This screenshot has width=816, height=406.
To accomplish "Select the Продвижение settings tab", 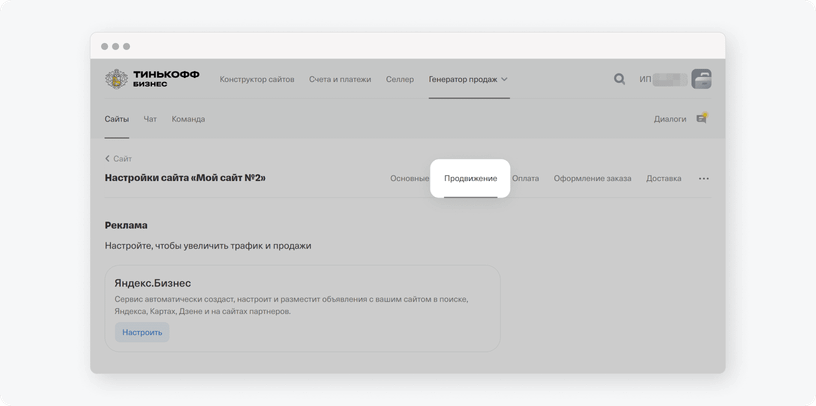I will 470,179.
